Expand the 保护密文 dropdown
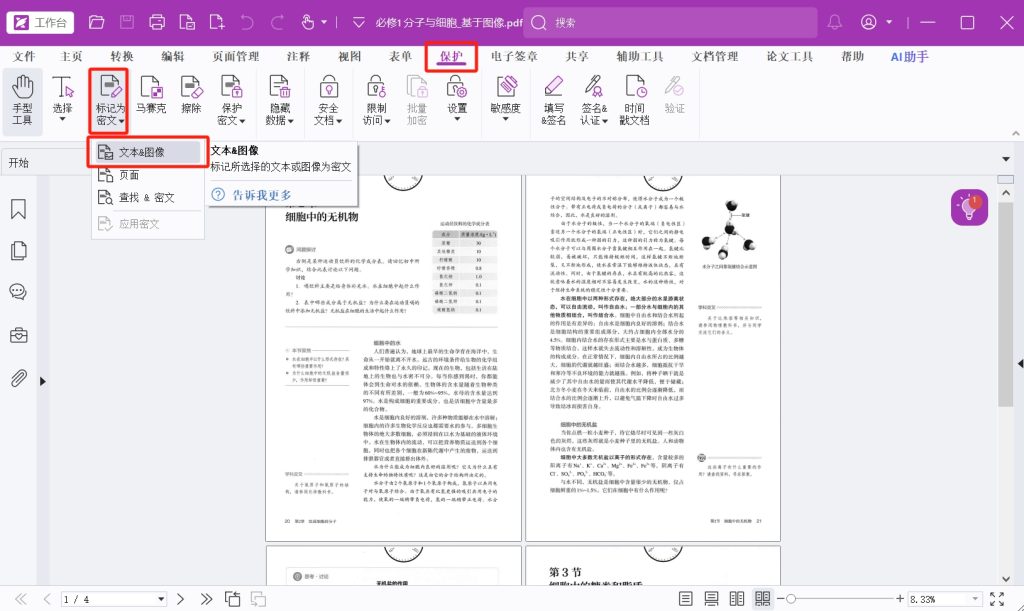The width and height of the screenshot is (1024, 611). (x=231, y=100)
